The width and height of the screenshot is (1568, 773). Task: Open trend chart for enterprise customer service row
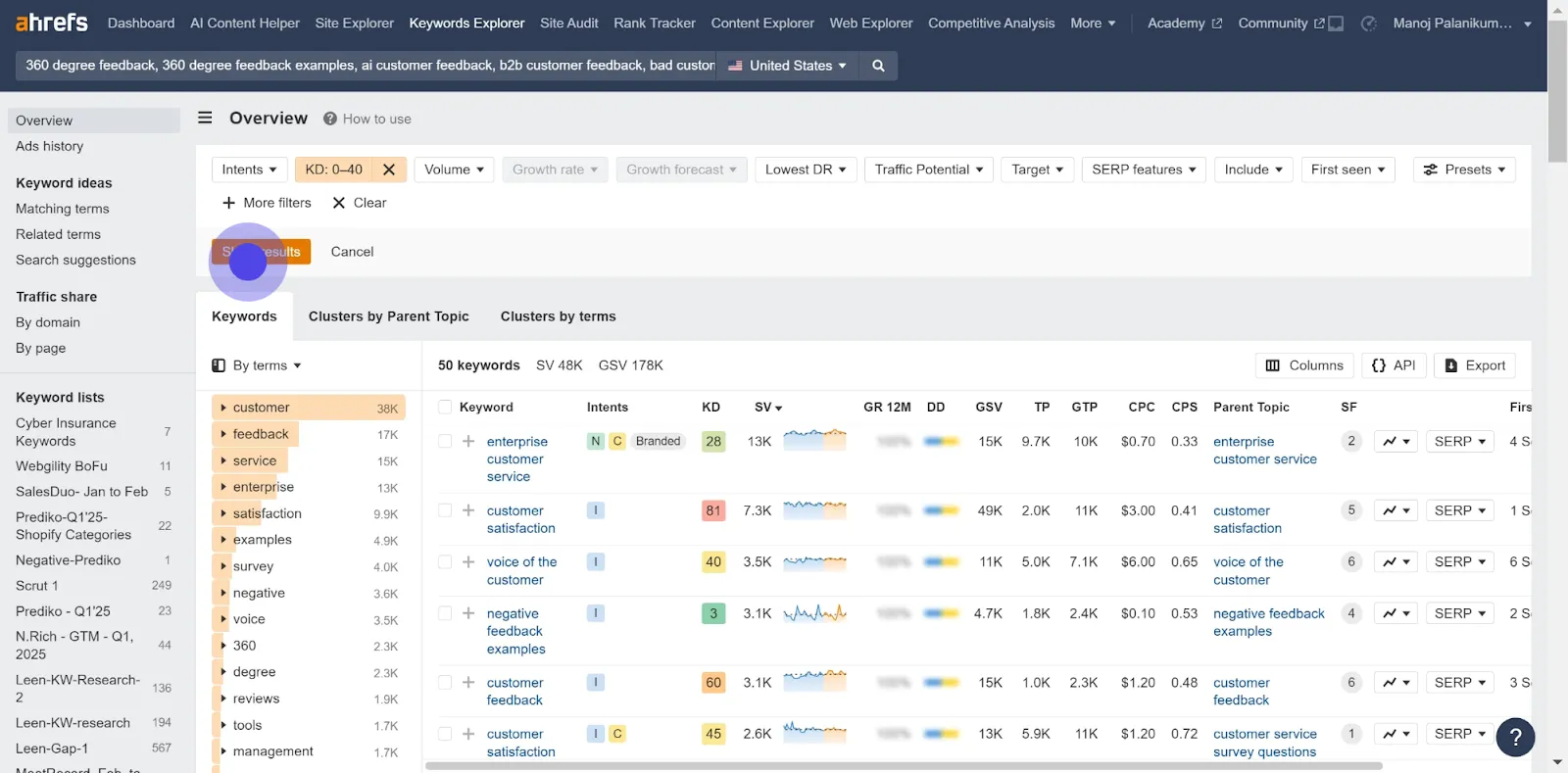1396,442
